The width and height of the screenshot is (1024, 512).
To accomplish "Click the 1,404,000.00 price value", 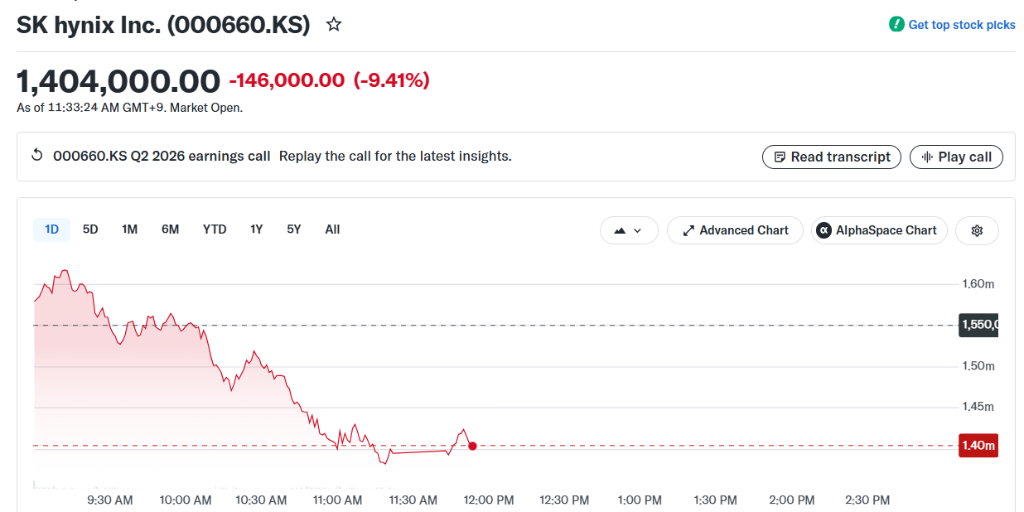I will [118, 82].
